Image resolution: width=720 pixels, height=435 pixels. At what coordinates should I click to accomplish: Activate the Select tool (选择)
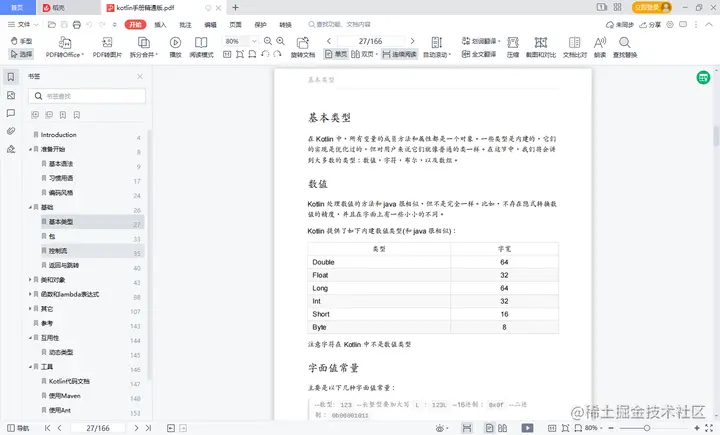tap(21, 54)
